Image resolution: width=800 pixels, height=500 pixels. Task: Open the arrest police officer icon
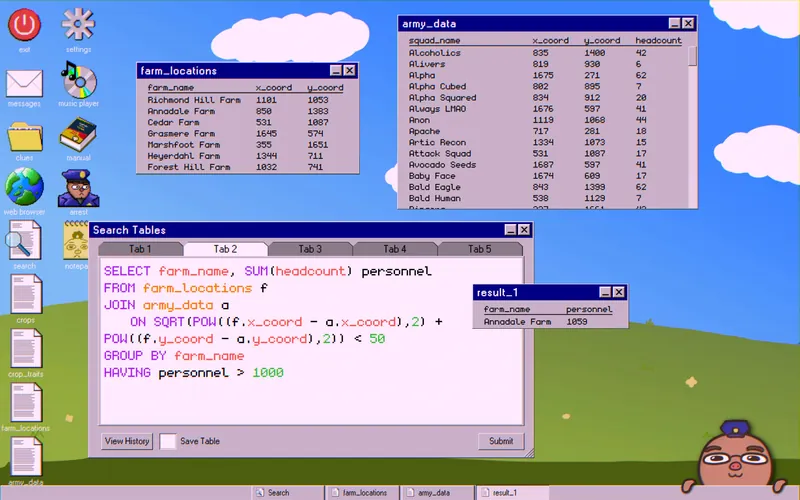[x=78, y=188]
